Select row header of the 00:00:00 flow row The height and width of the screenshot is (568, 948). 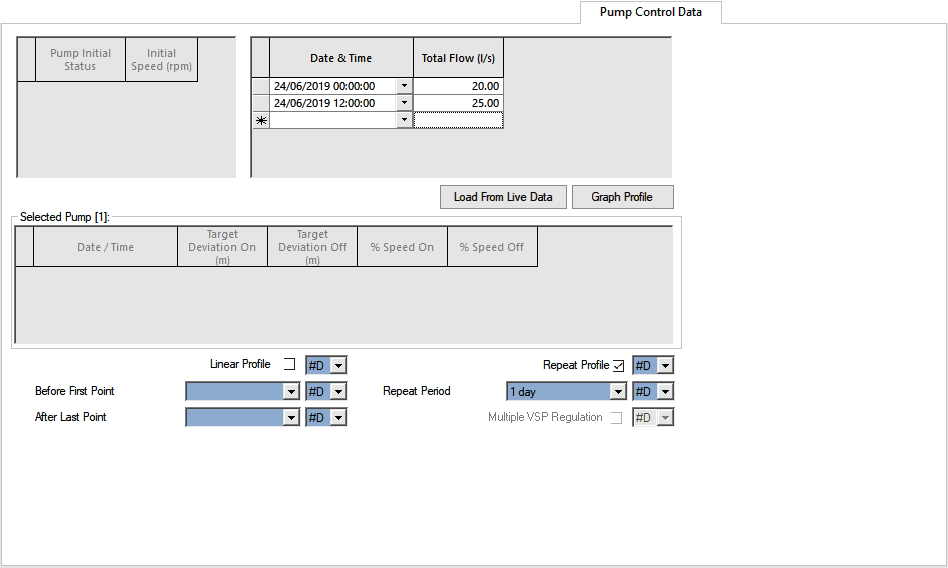[x=261, y=86]
